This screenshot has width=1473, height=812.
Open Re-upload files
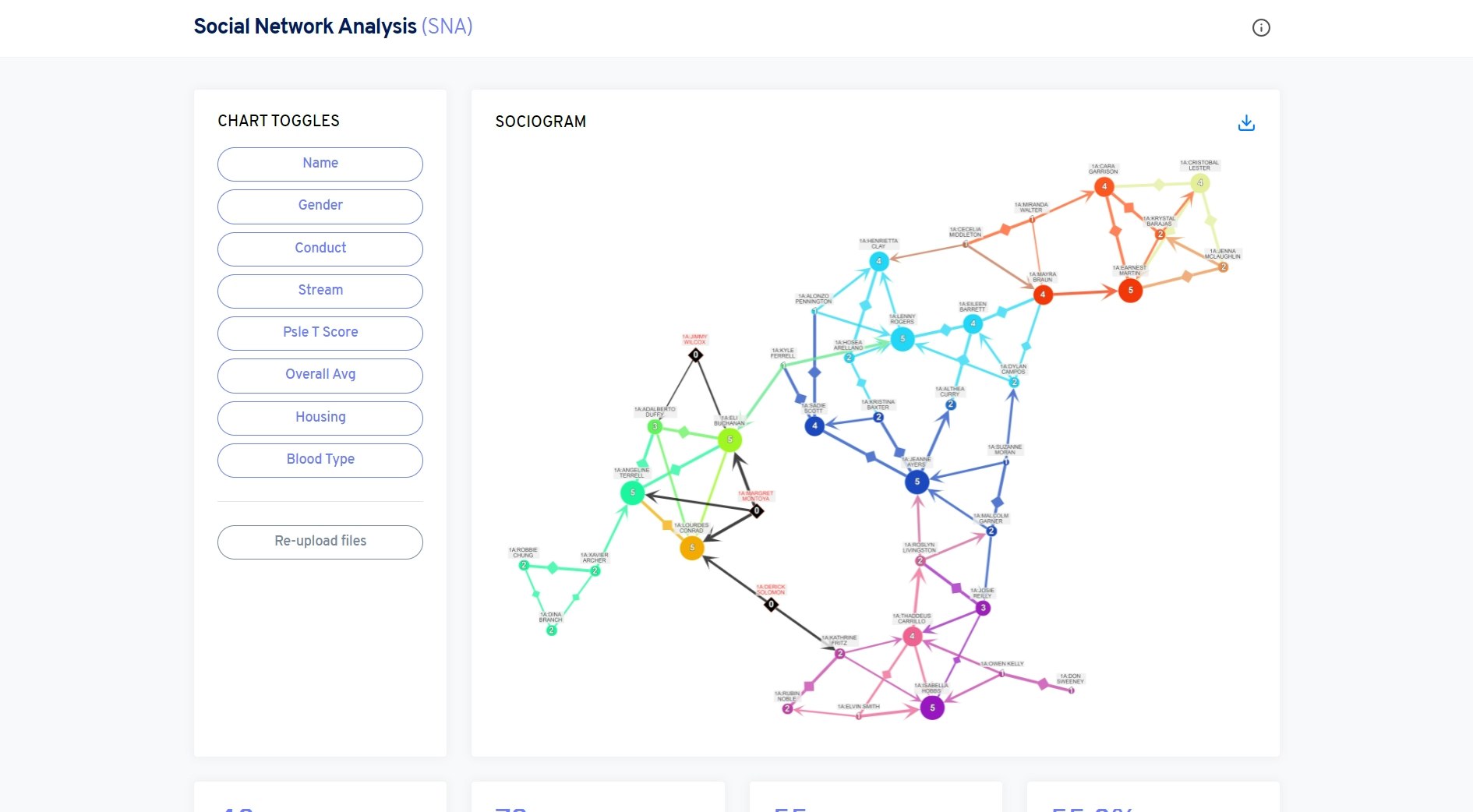320,542
